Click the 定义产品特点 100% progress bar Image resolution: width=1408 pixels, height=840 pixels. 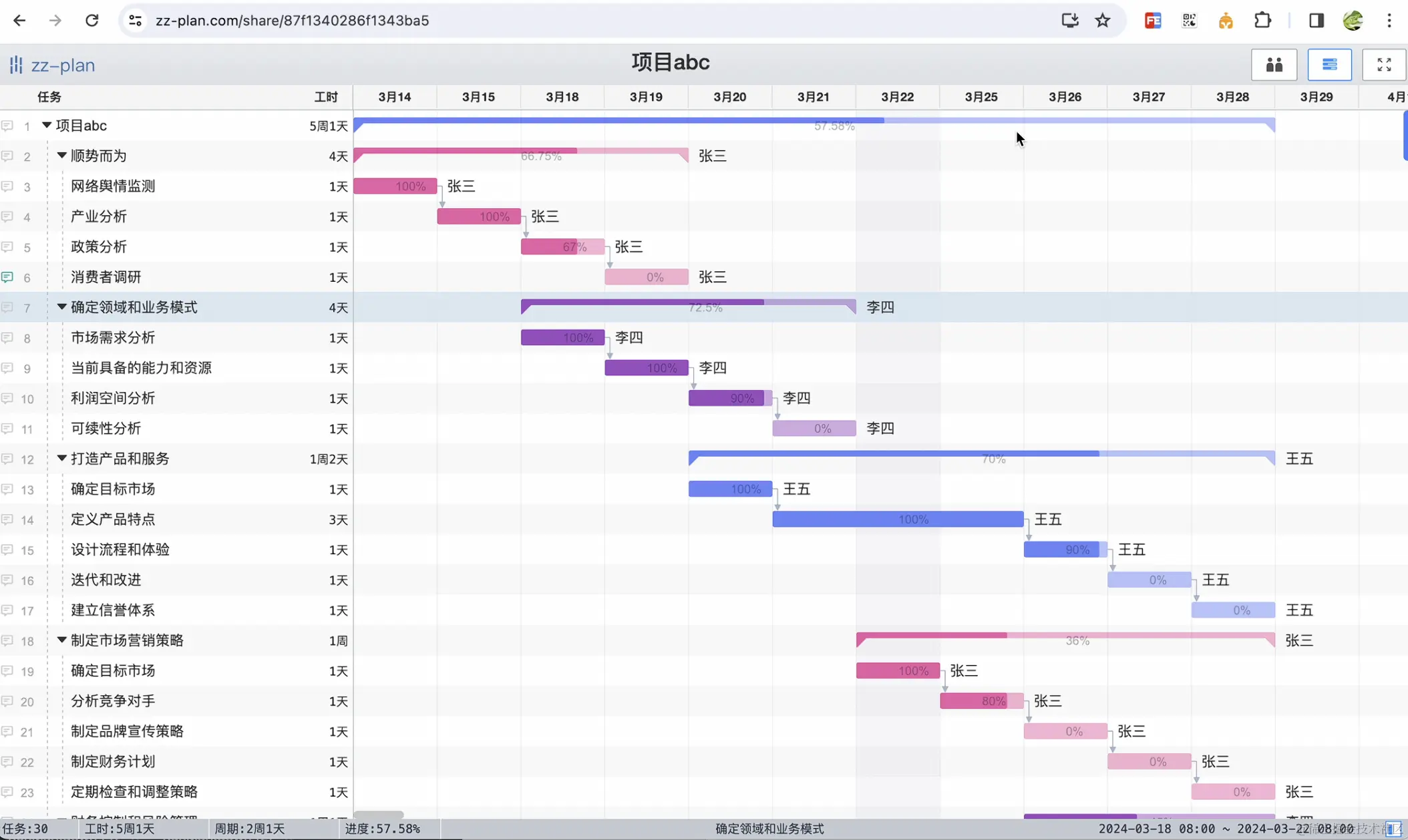click(897, 519)
